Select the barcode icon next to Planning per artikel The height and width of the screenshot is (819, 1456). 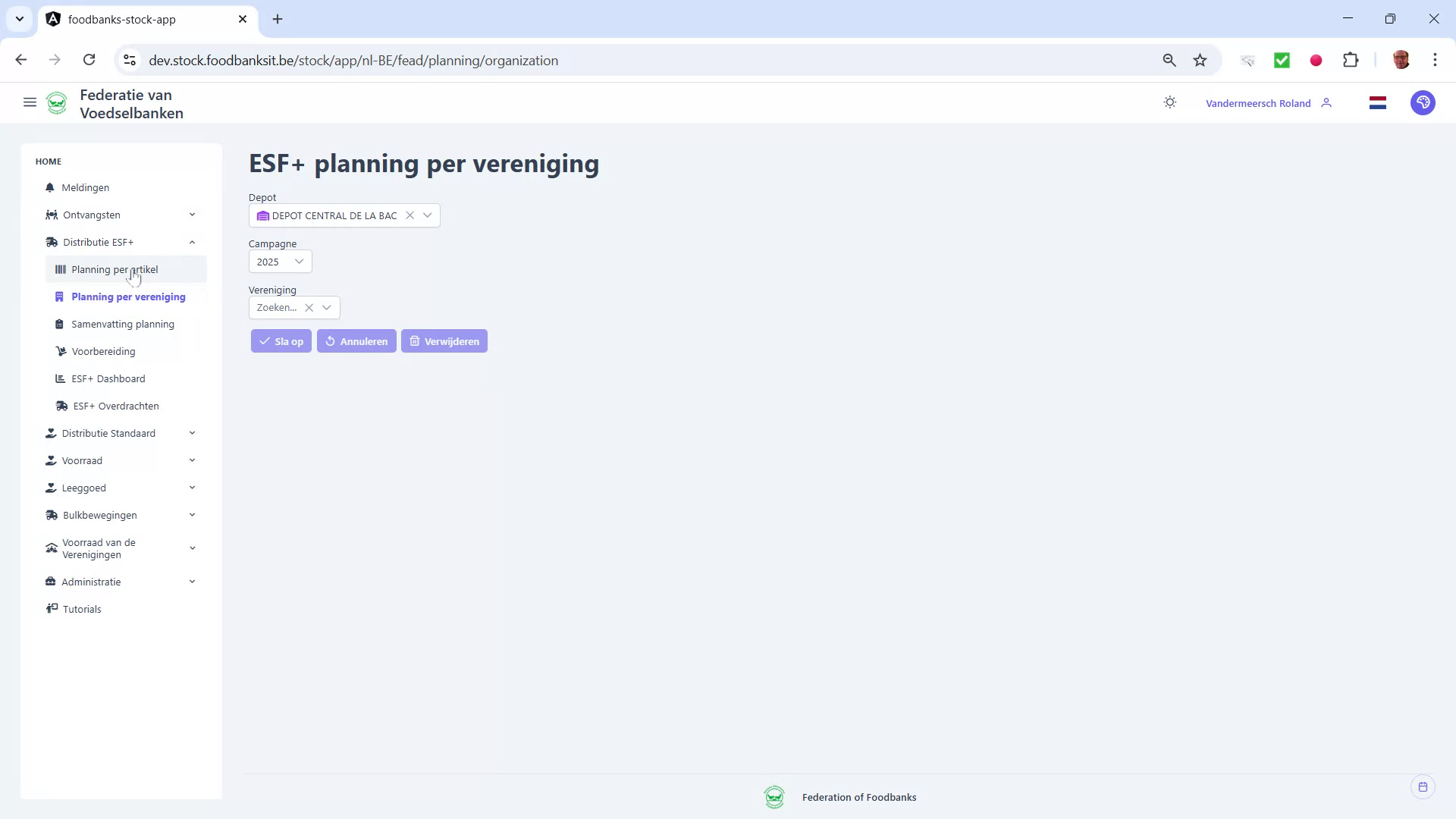pos(60,269)
